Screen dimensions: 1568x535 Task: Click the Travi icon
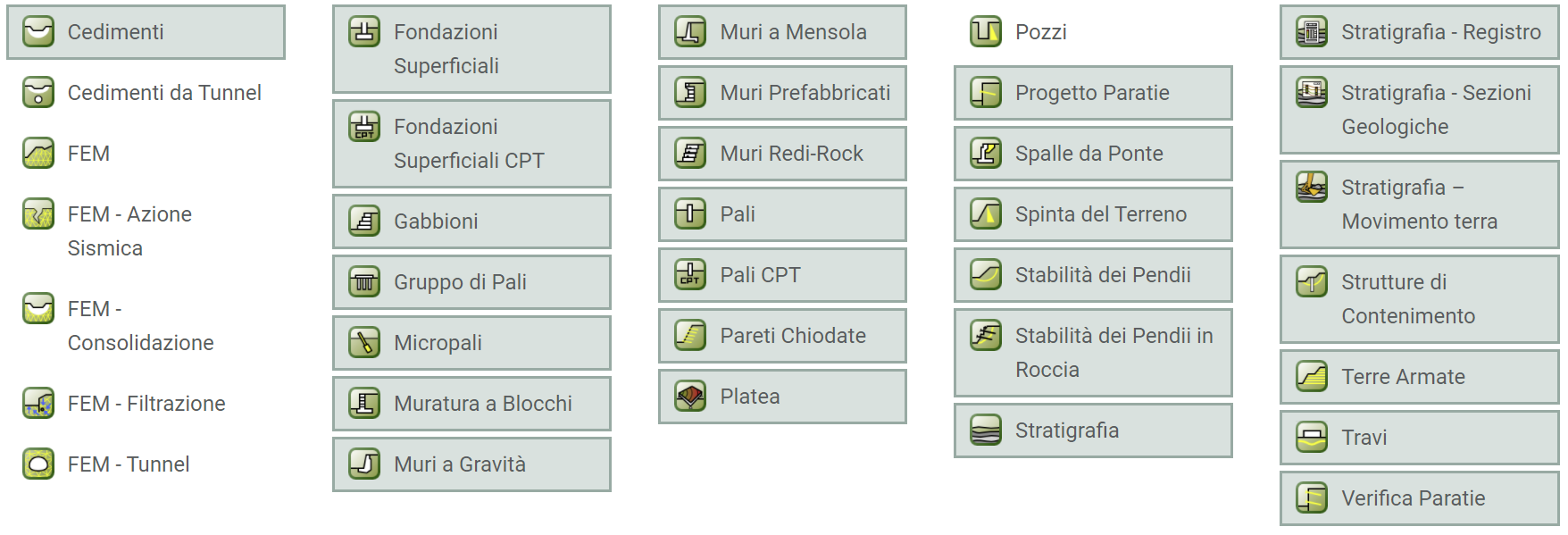pos(1312,438)
